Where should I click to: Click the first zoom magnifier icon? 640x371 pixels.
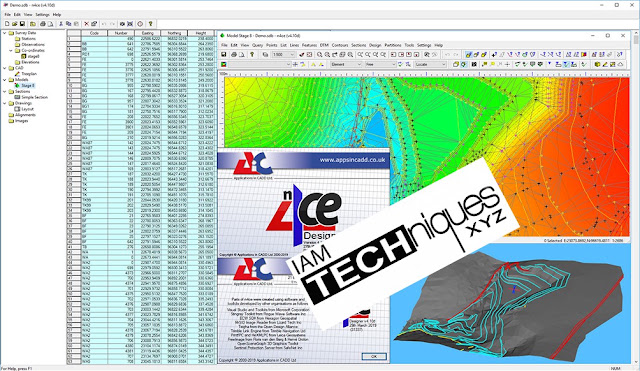coord(320,54)
